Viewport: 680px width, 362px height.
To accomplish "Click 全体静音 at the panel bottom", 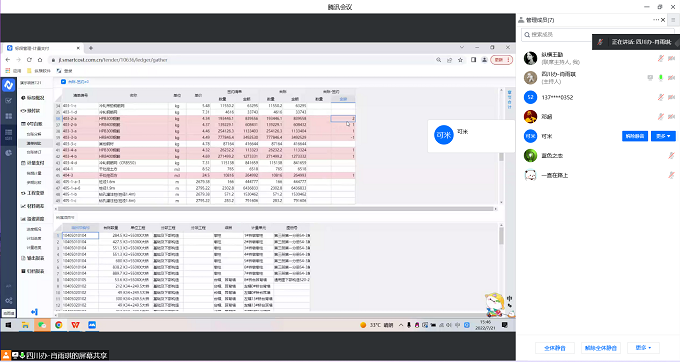I will click(x=555, y=348).
